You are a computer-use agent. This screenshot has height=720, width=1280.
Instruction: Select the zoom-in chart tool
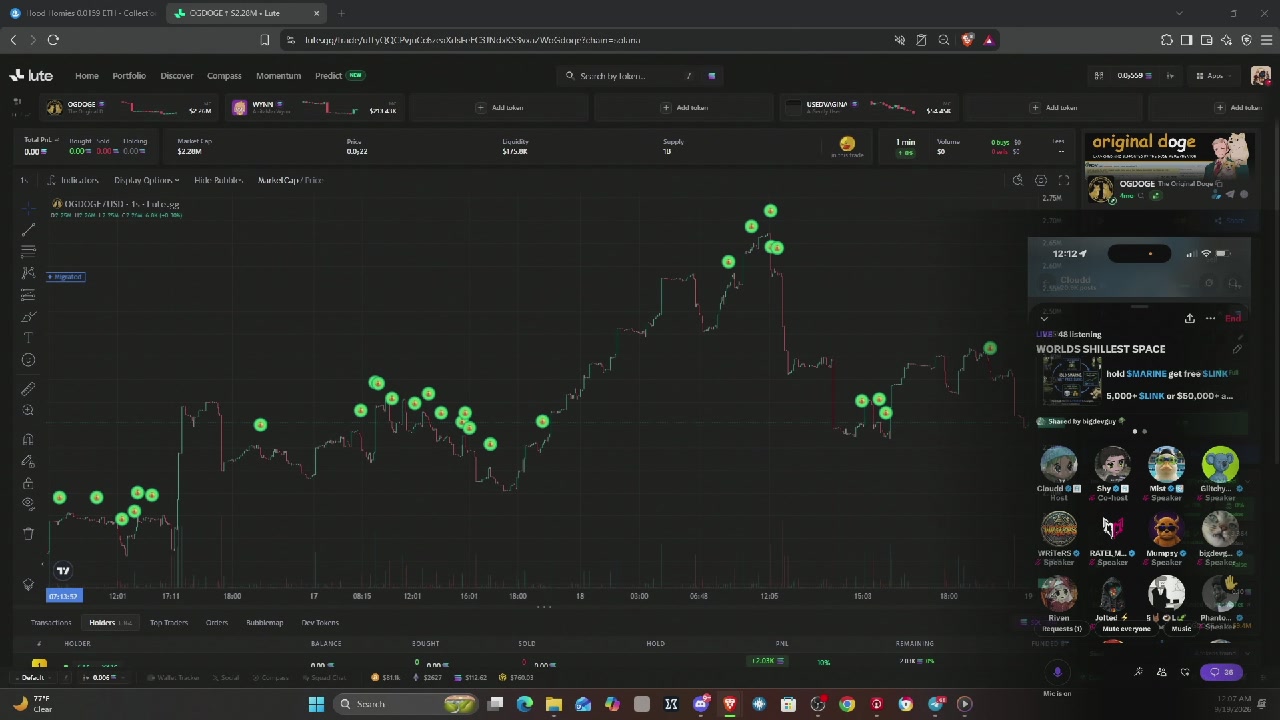pyautogui.click(x=28, y=411)
